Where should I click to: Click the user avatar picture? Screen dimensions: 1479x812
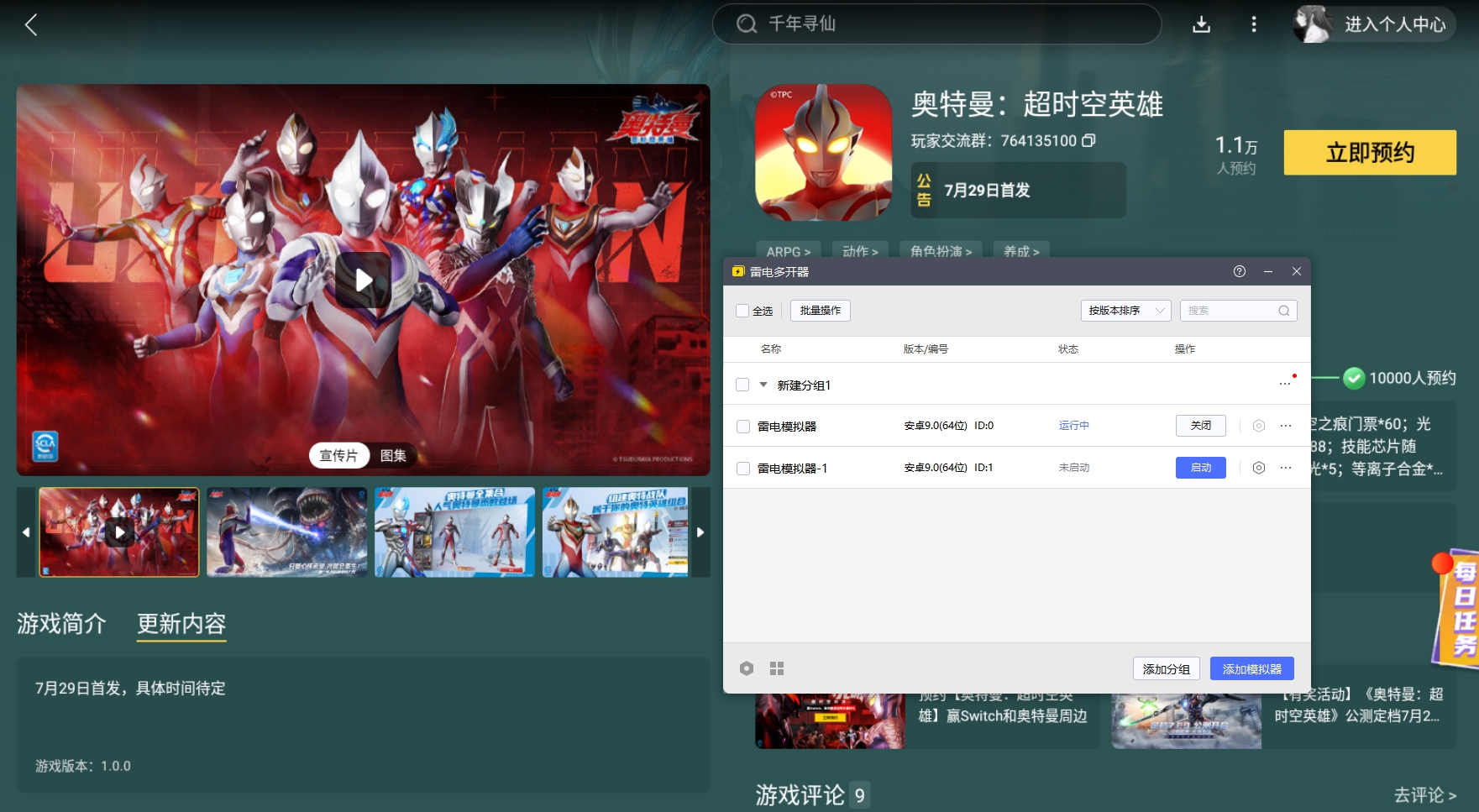pos(1313,24)
